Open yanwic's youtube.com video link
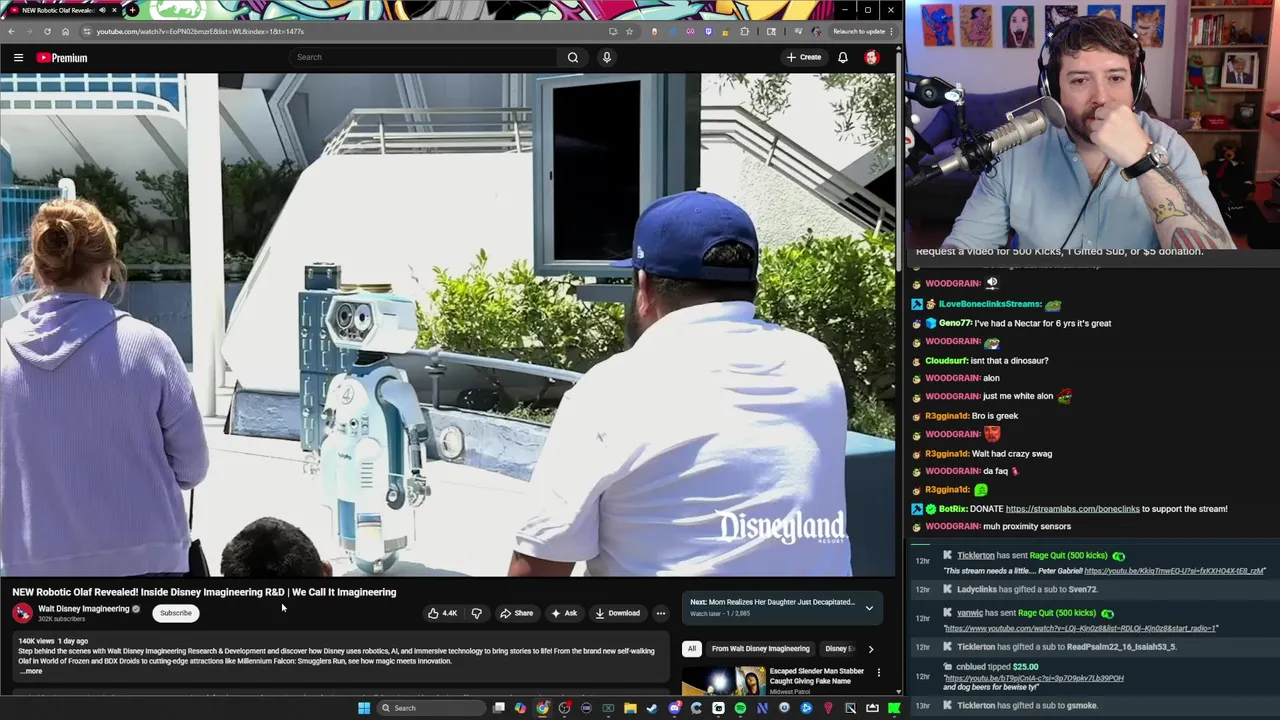Image resolution: width=1280 pixels, height=720 pixels. coord(1080,629)
